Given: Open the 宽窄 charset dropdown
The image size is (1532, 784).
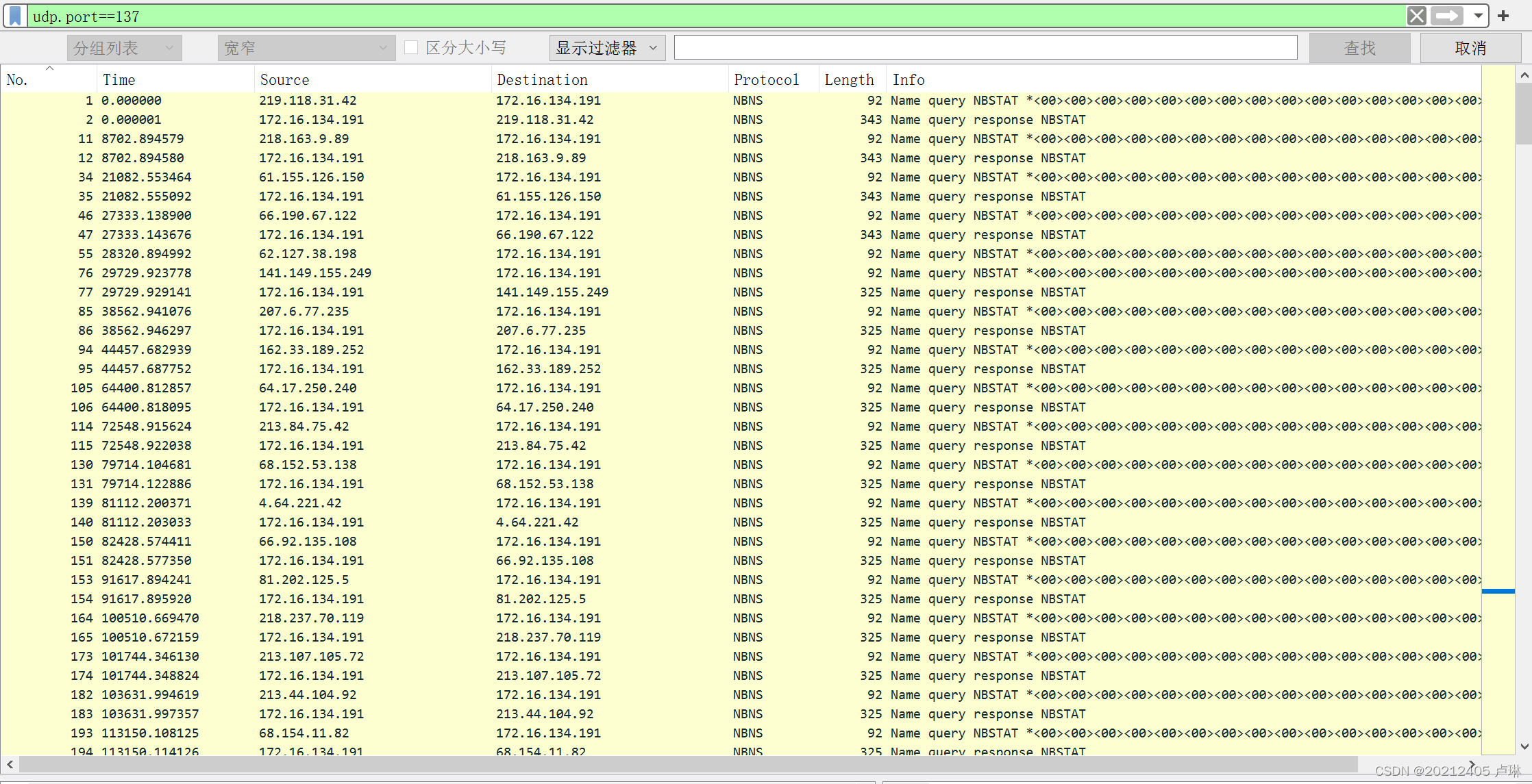Looking at the screenshot, I should click(306, 48).
